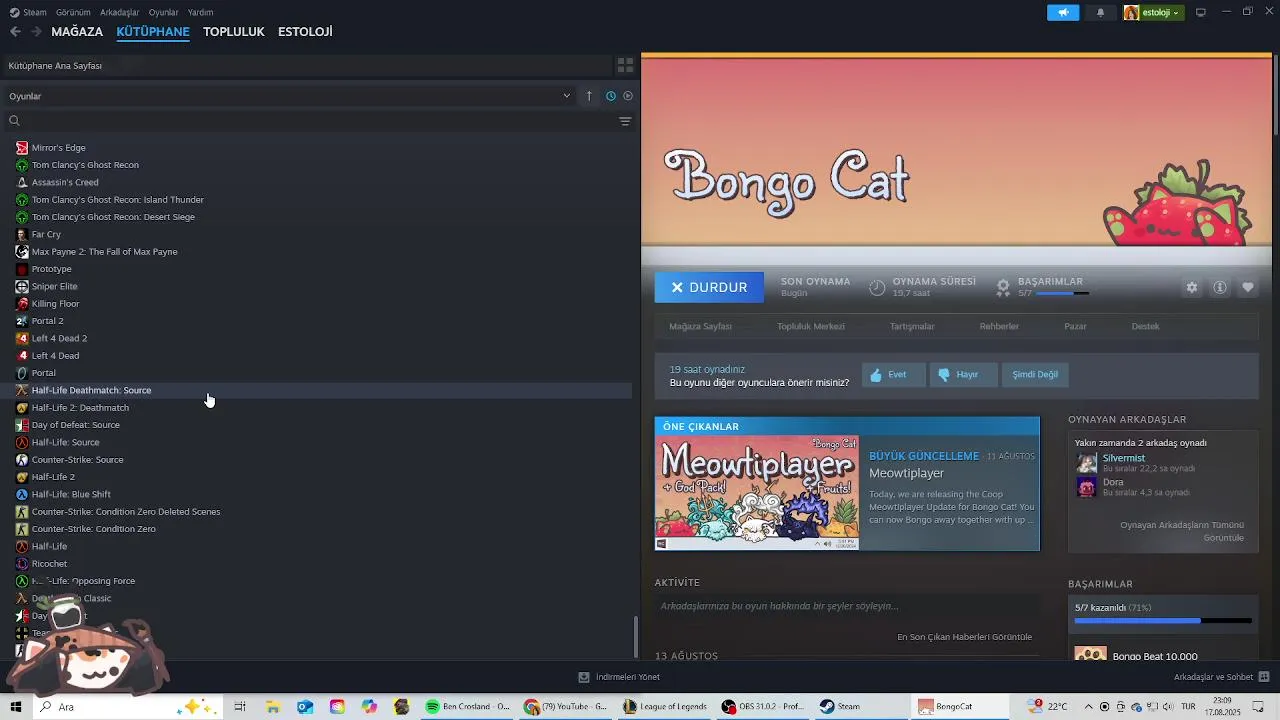Open the Yardım menu
This screenshot has height=720, width=1280.
click(x=200, y=12)
